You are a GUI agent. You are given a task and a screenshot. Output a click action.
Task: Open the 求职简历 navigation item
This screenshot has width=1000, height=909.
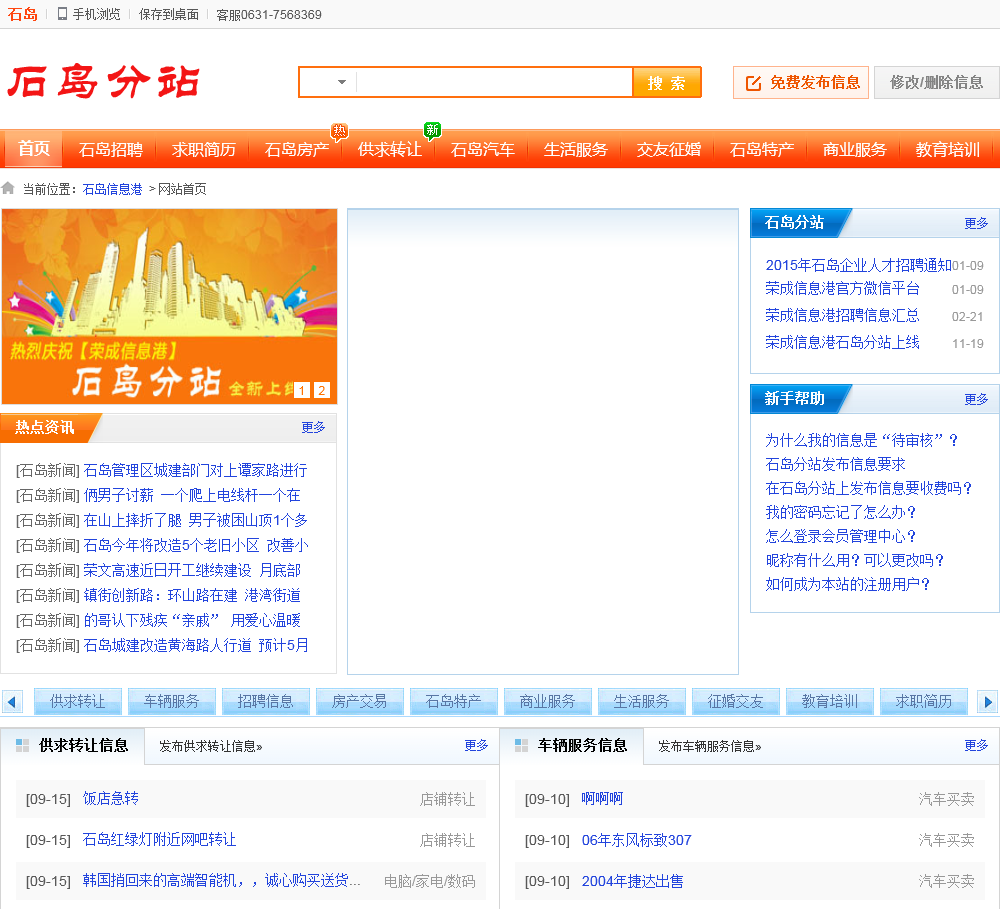click(x=203, y=149)
